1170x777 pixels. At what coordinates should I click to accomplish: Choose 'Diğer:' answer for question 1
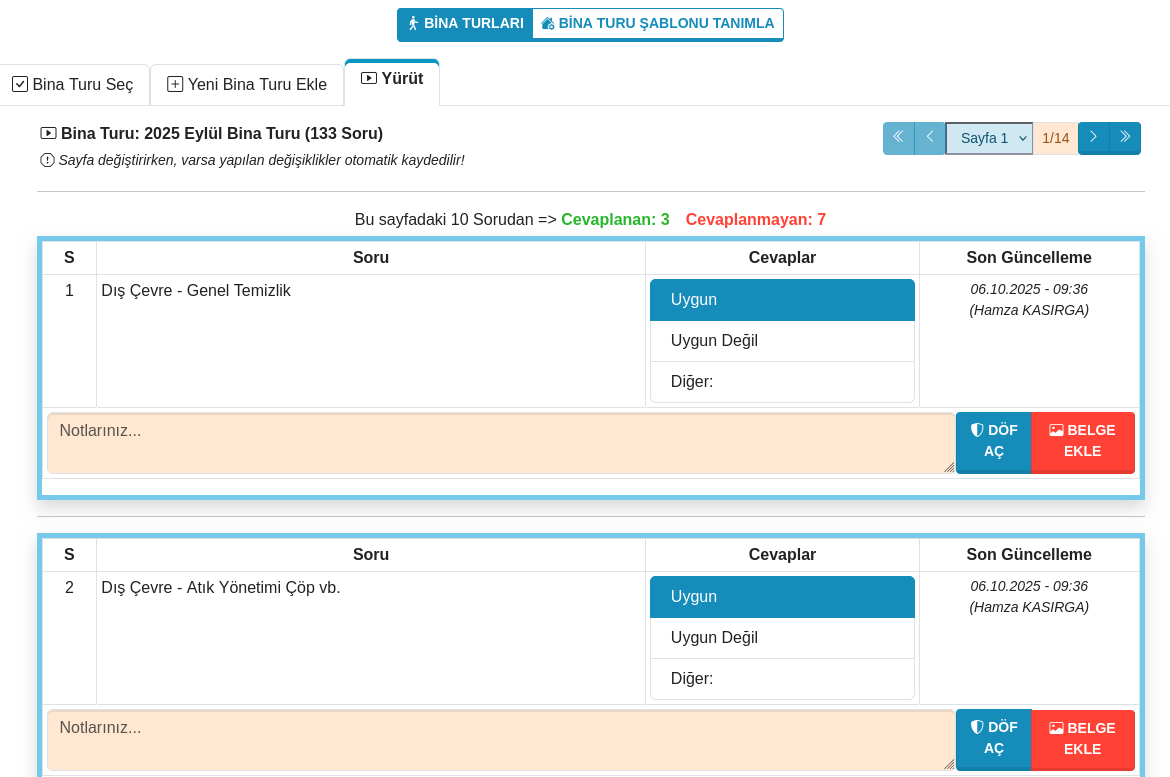click(782, 382)
